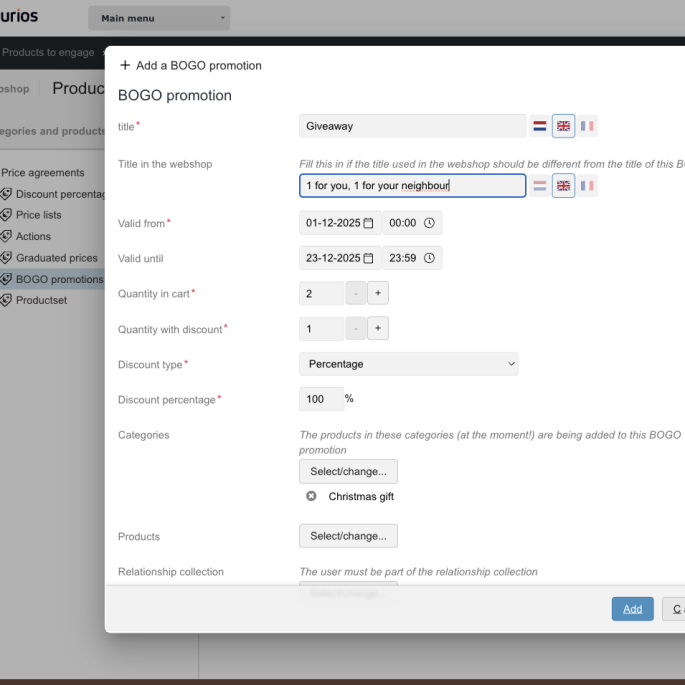The width and height of the screenshot is (685, 685).
Task: Open clock picker for Valid from time
Action: pyautogui.click(x=429, y=223)
